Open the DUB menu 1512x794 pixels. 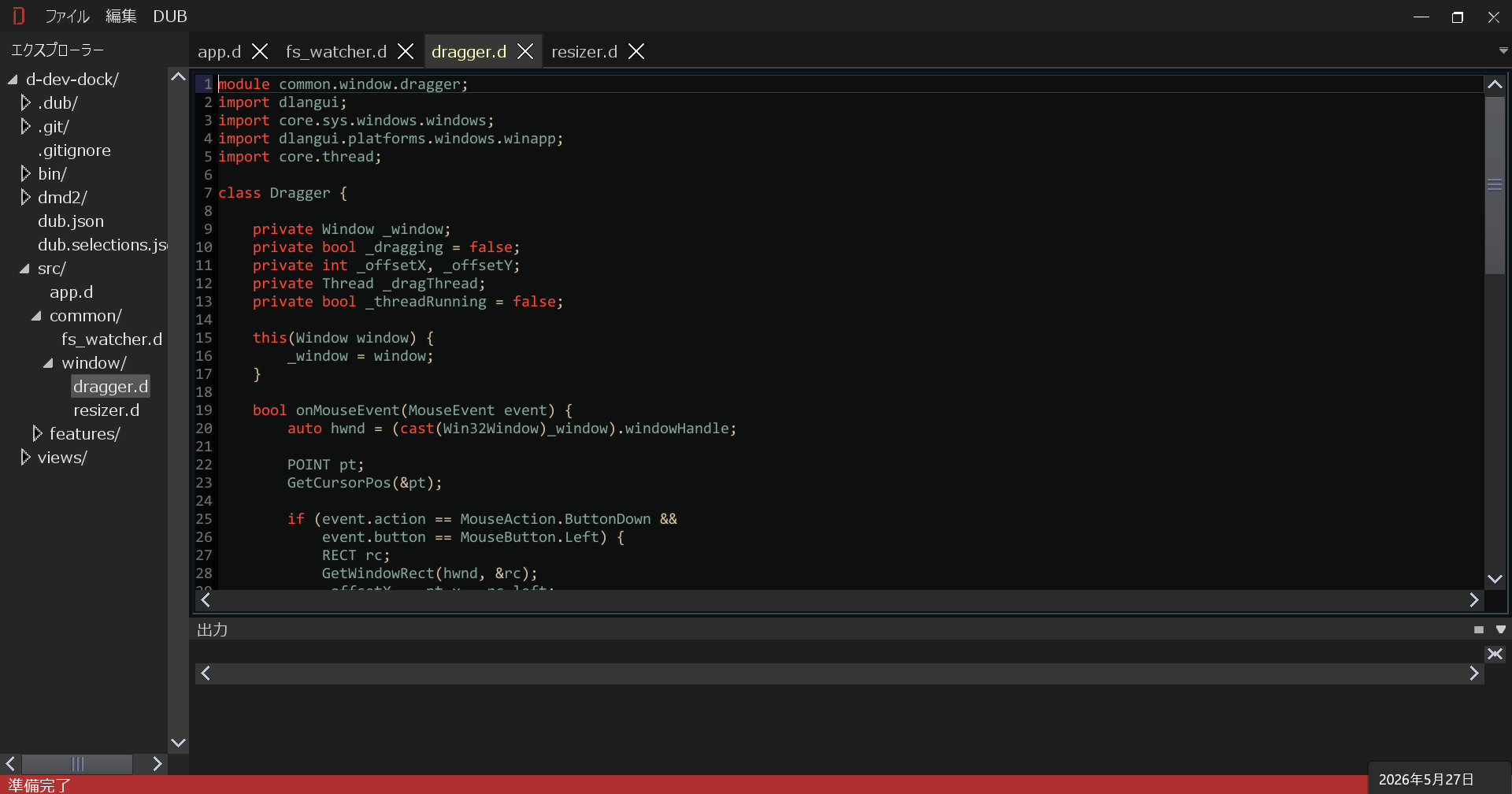tap(170, 16)
